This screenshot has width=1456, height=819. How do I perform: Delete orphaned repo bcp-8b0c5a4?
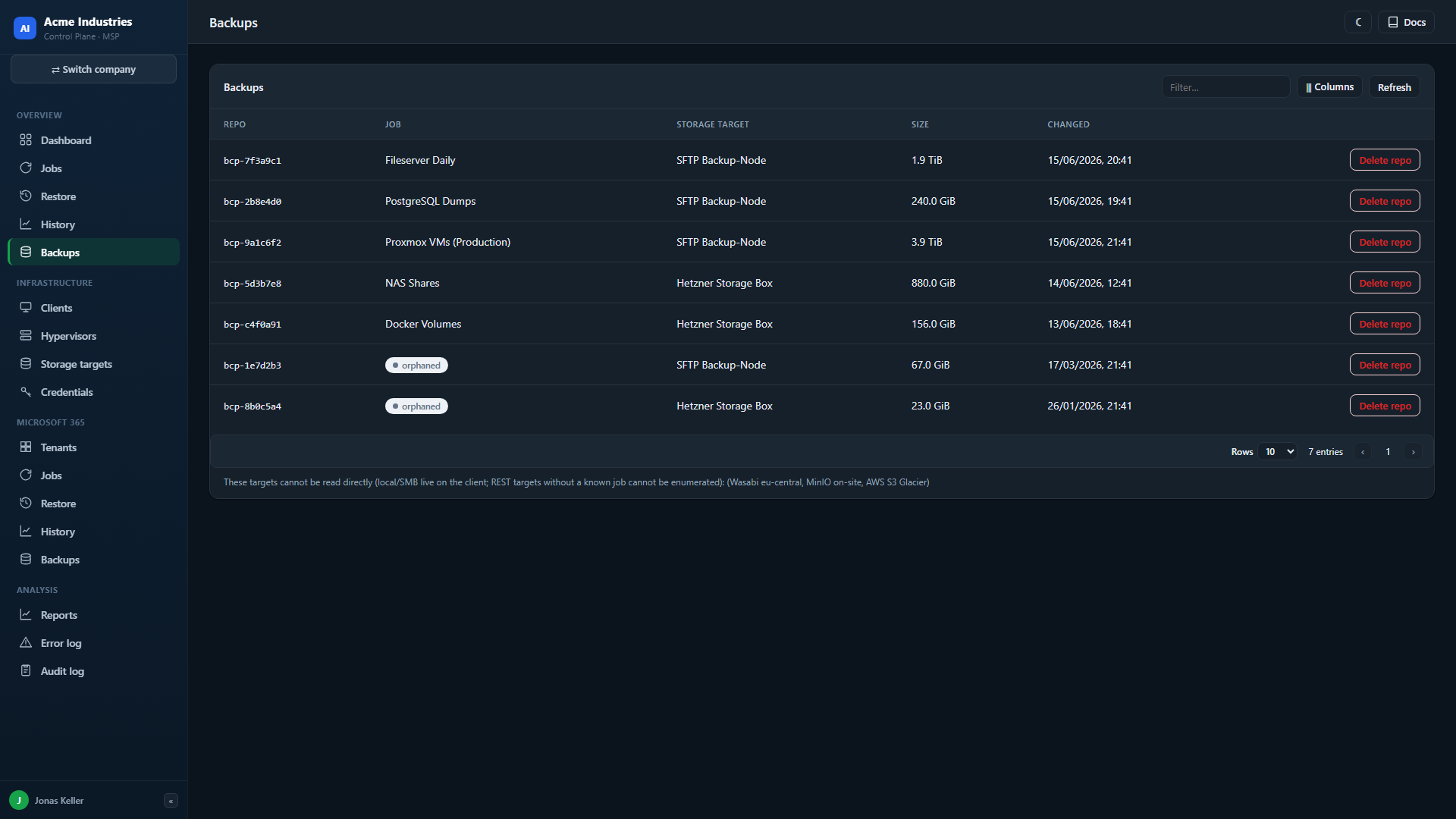click(1385, 406)
